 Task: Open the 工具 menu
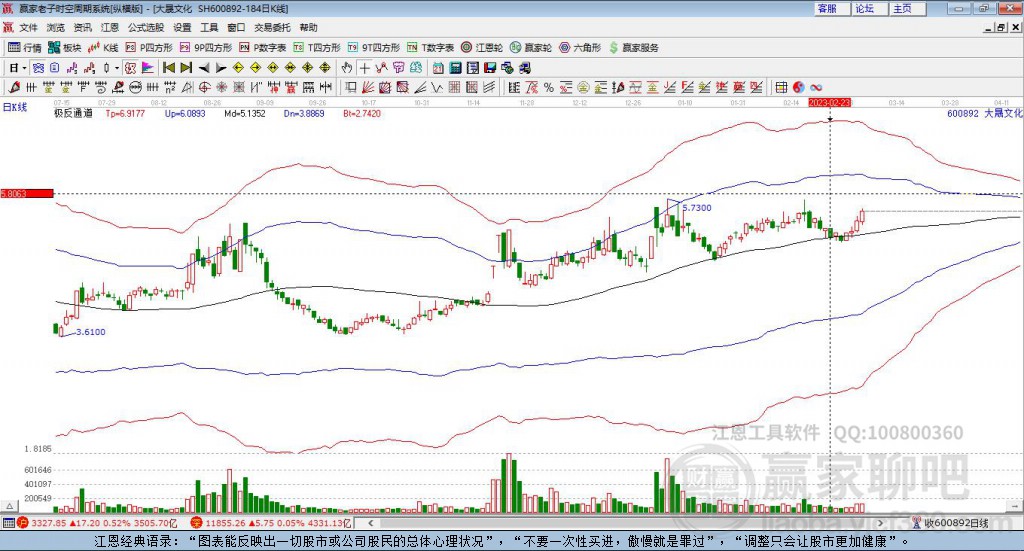coord(209,27)
